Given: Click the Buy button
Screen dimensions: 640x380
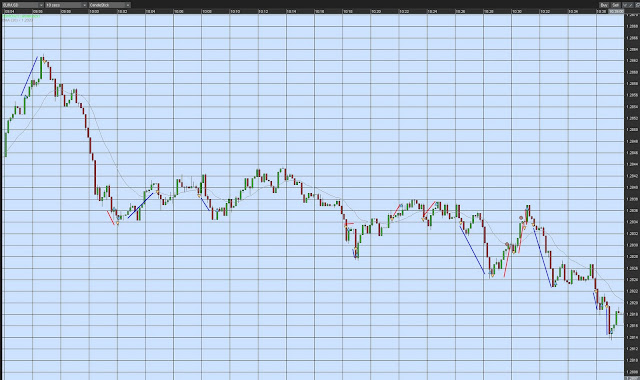Looking at the screenshot, I should coord(604,5).
